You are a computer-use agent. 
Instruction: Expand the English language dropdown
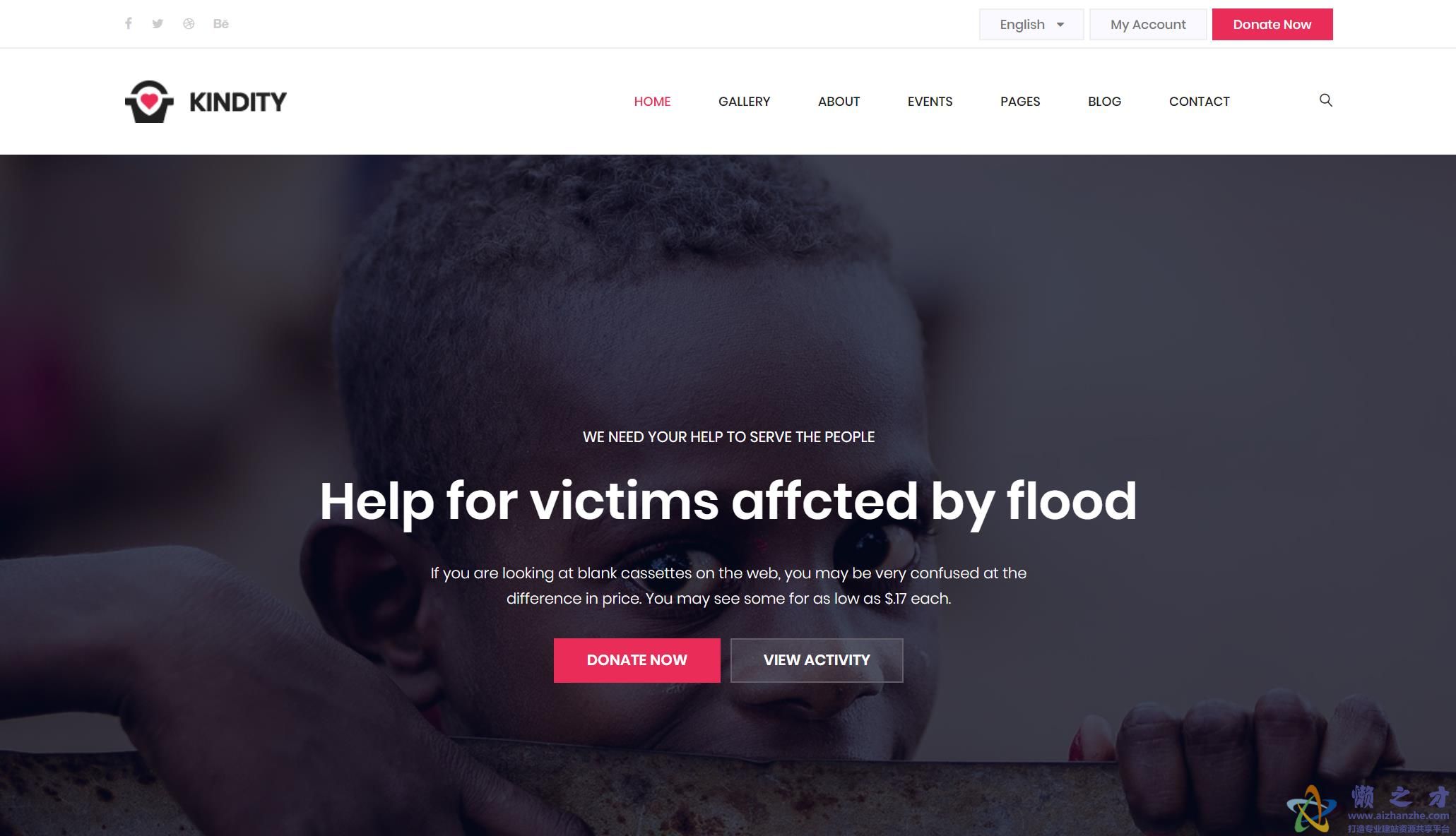(x=1031, y=25)
